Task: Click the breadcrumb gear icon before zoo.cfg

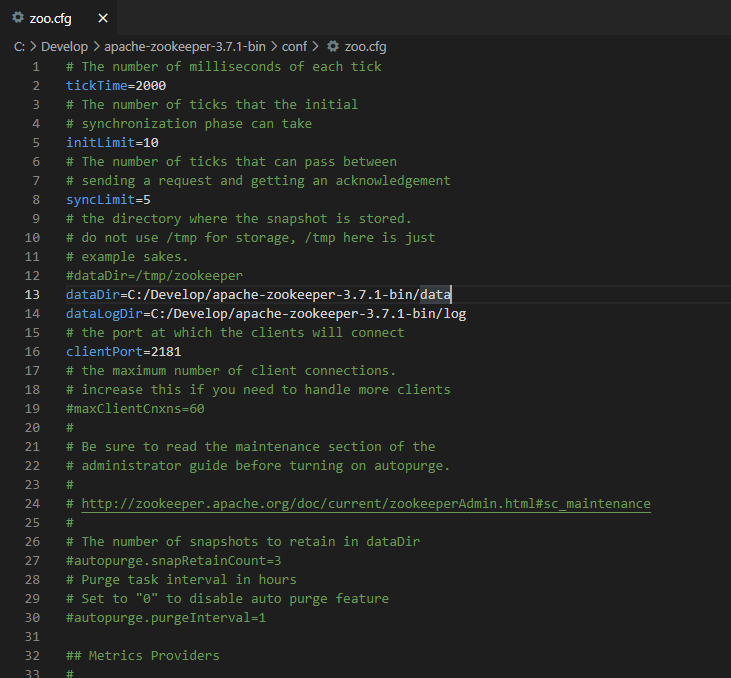Action: click(x=332, y=46)
